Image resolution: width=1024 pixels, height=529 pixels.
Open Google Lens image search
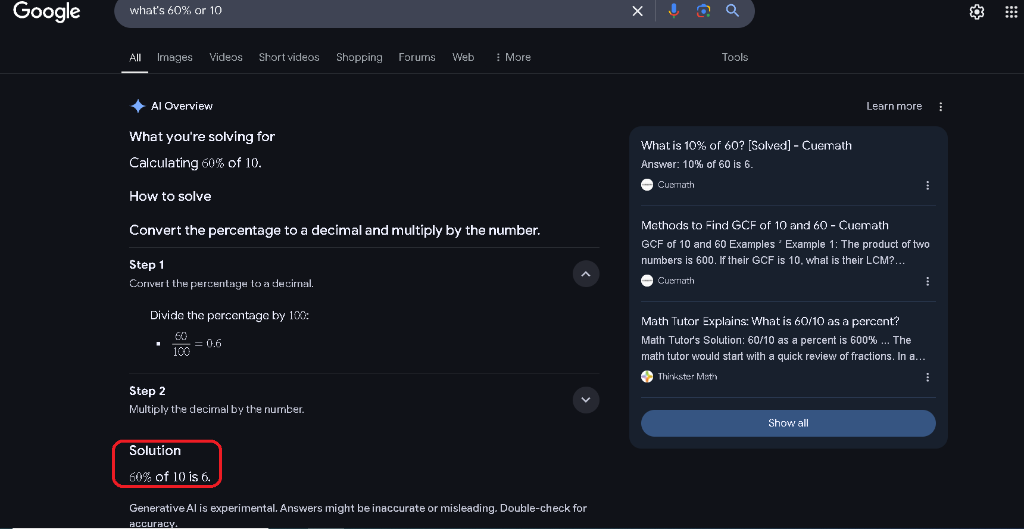[703, 11]
